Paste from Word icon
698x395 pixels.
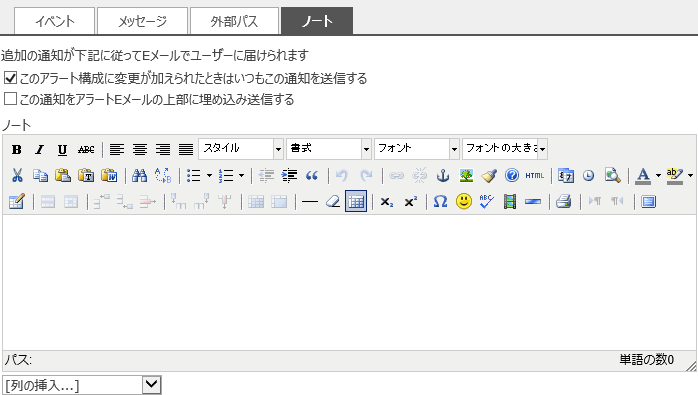(x=109, y=175)
